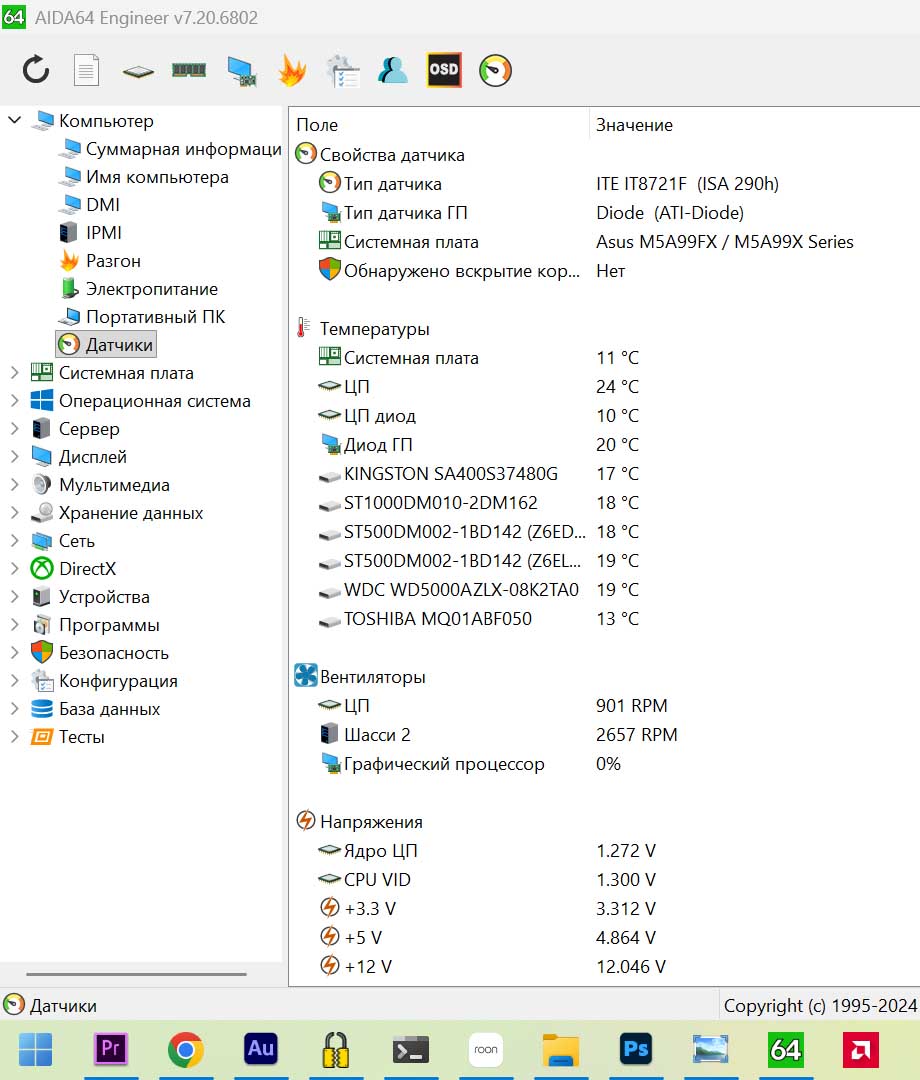920x1080 pixels.
Task: Select the Шасси 2 fan row
Action: [x=604, y=735]
